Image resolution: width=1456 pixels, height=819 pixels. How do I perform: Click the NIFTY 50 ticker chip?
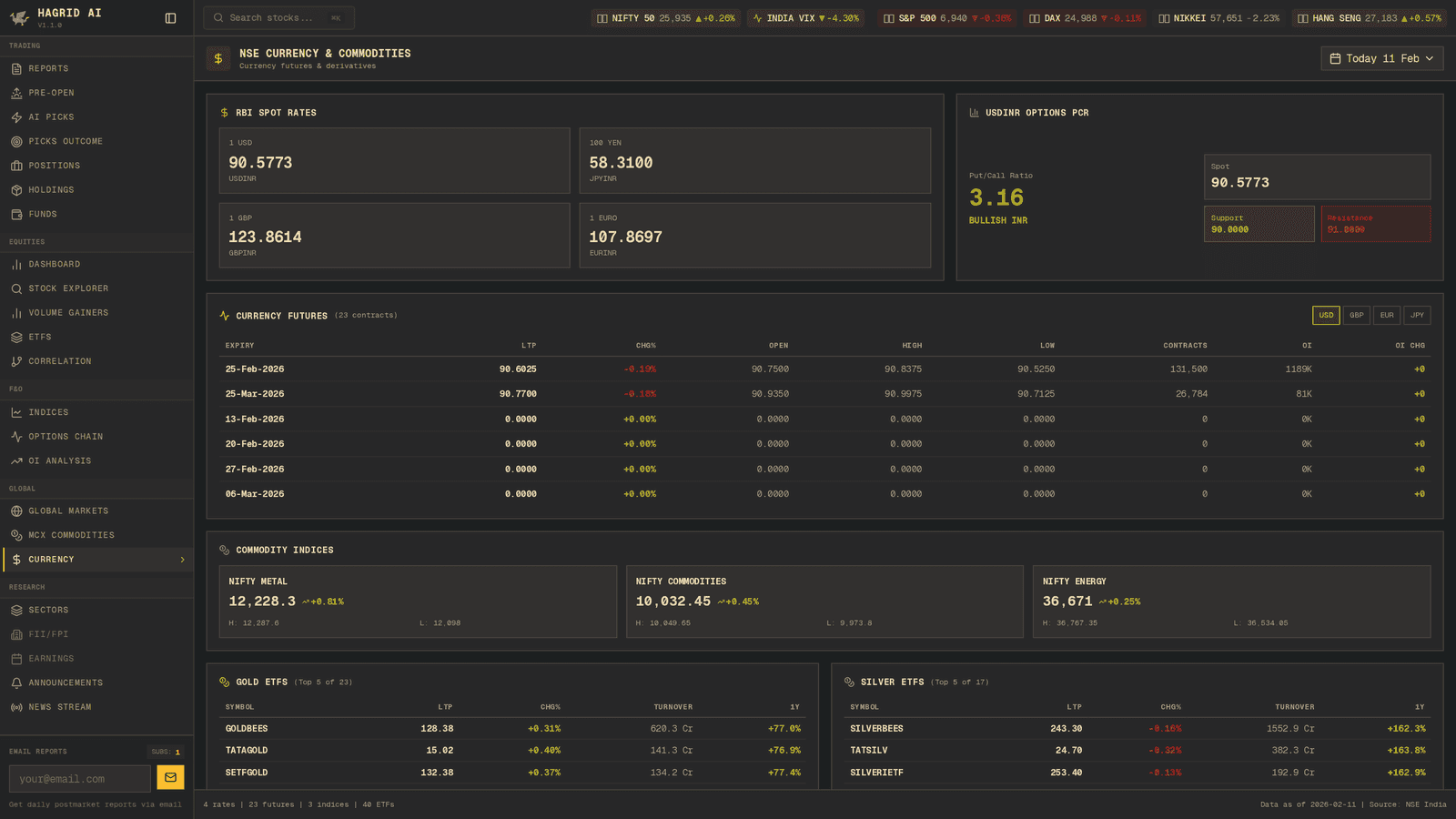pyautogui.click(x=665, y=18)
